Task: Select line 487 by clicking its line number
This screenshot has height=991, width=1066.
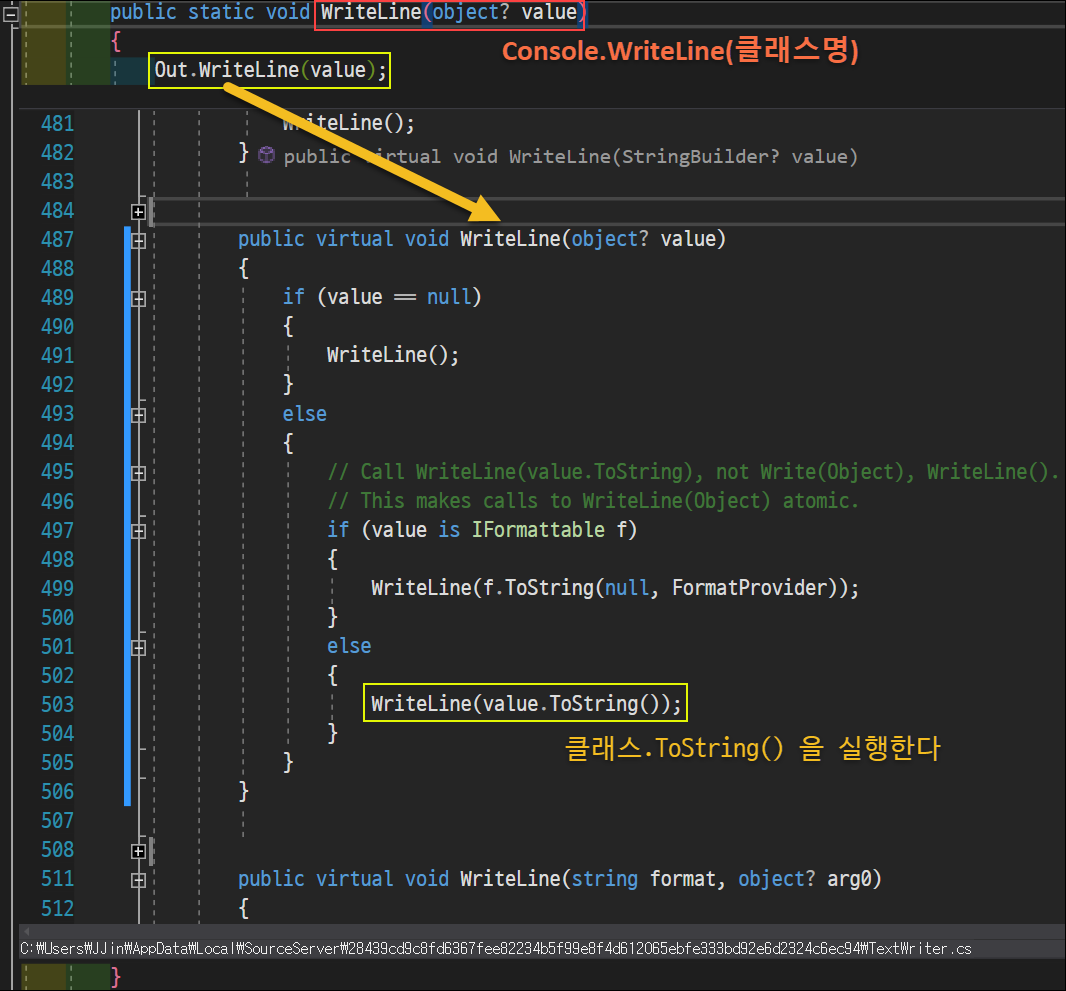Action: pos(57,238)
